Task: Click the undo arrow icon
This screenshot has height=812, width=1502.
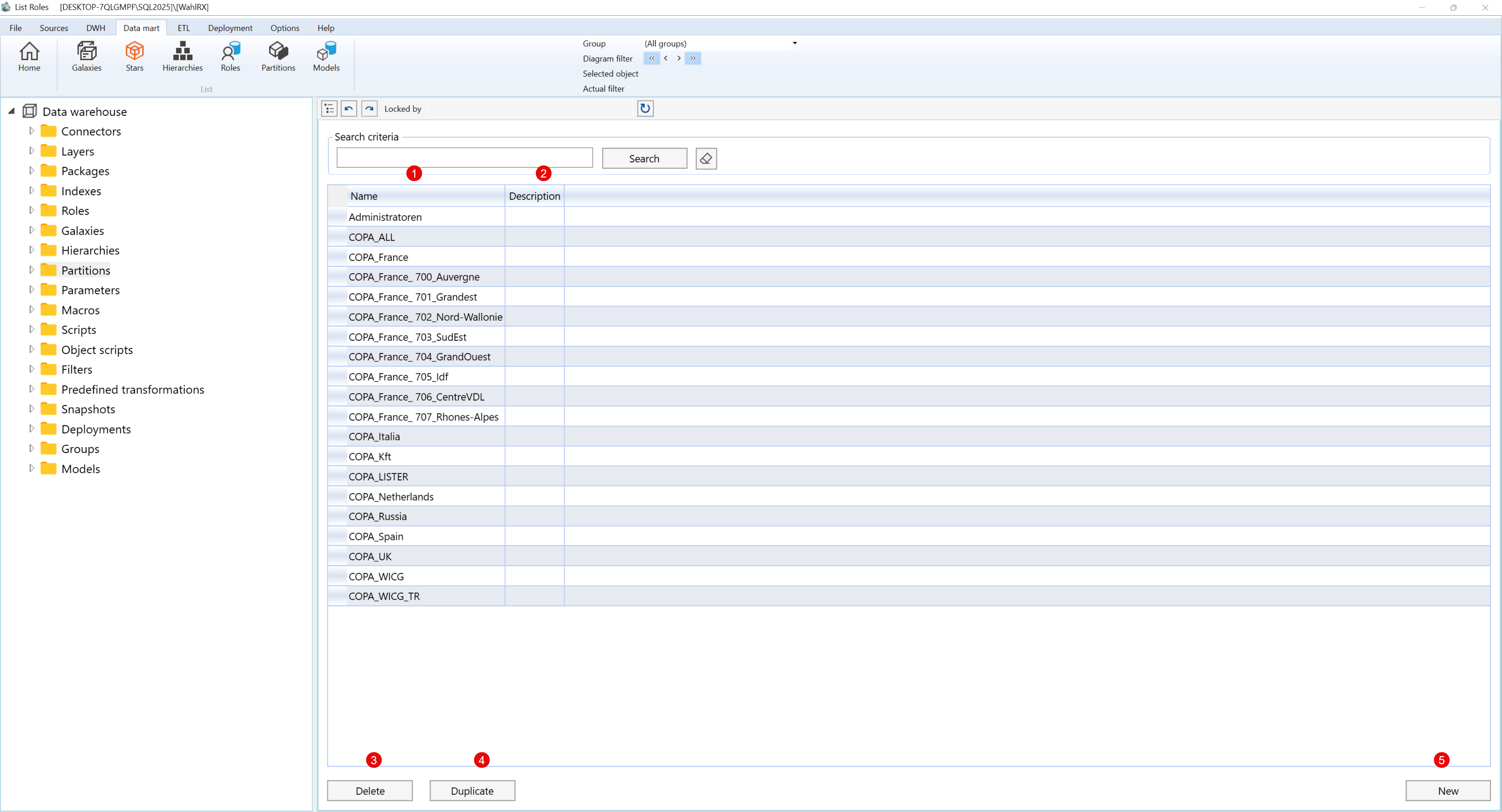Action: coord(349,108)
